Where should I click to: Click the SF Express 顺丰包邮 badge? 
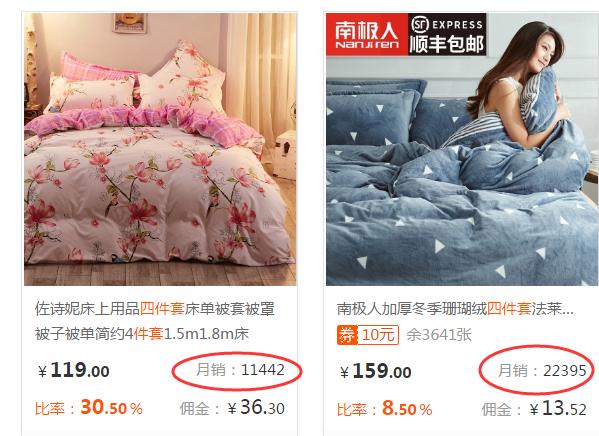447,35
